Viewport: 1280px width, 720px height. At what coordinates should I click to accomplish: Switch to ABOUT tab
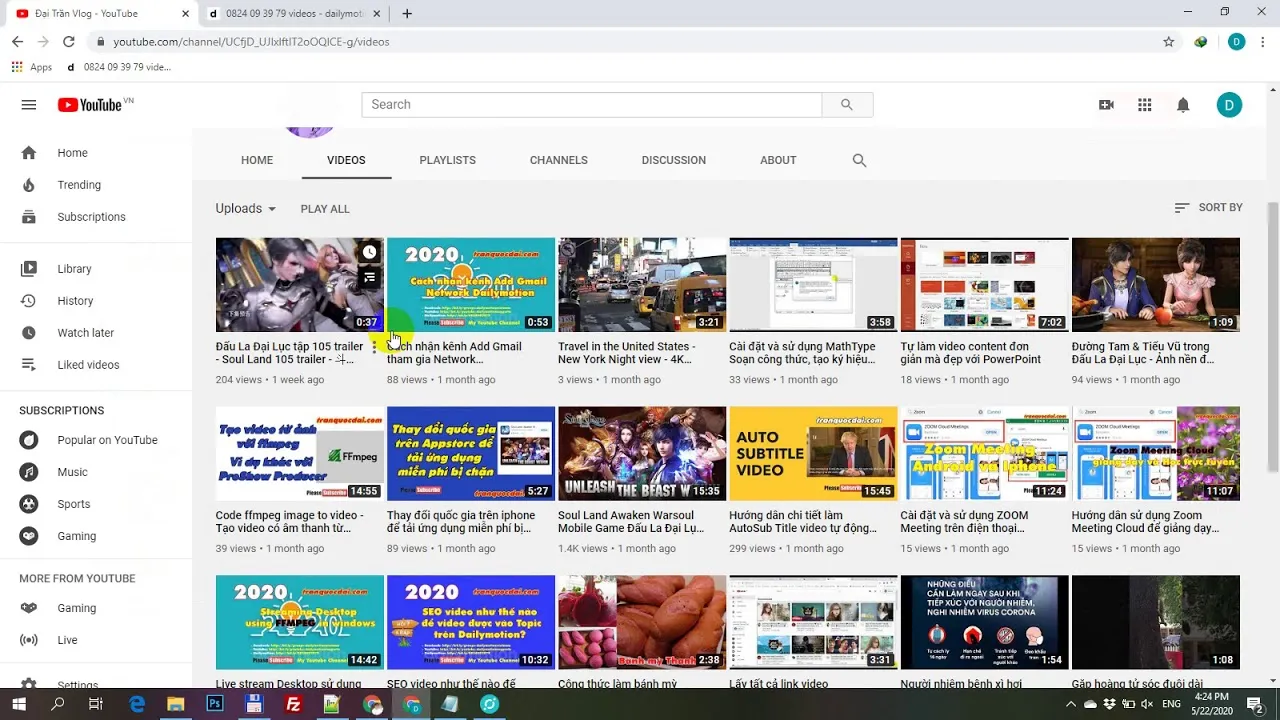(778, 160)
